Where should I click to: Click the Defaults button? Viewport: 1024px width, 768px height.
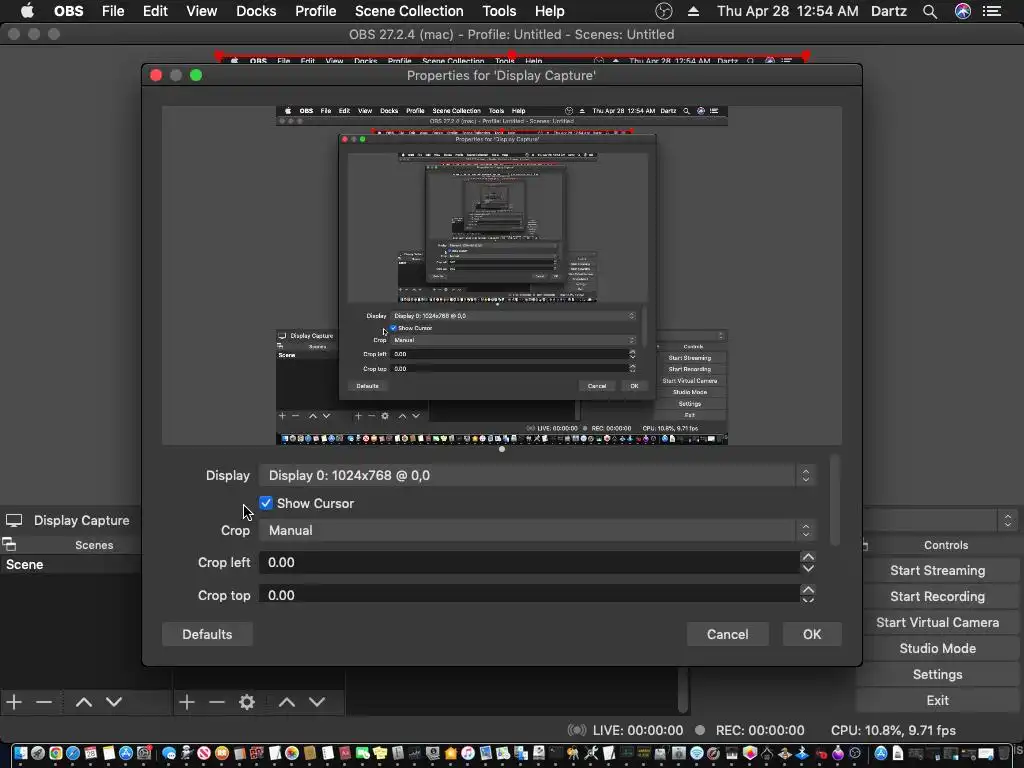(x=207, y=634)
